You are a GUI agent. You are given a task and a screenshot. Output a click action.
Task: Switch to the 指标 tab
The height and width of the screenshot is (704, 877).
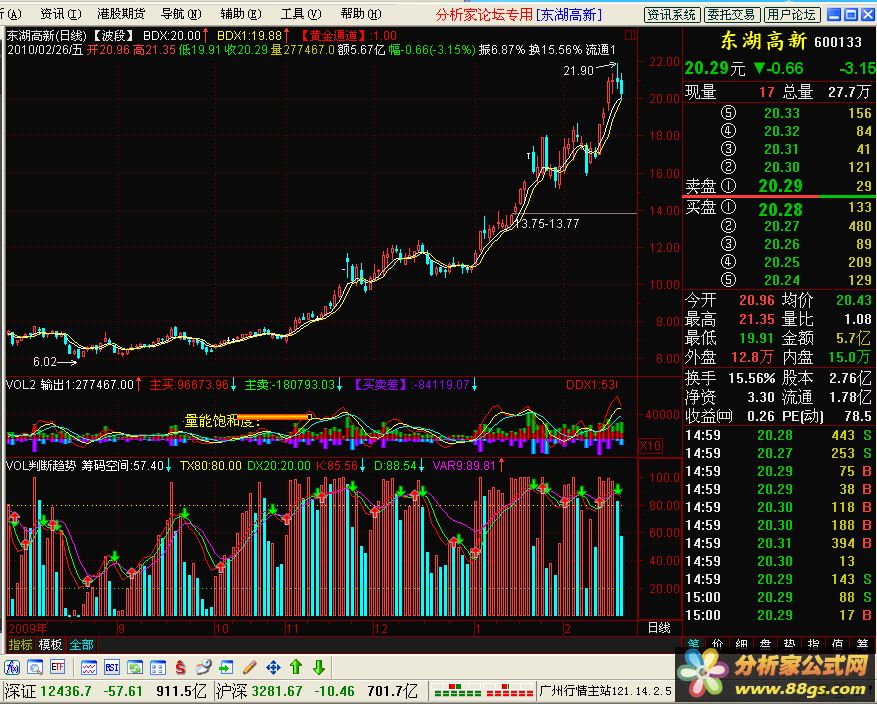[20, 644]
